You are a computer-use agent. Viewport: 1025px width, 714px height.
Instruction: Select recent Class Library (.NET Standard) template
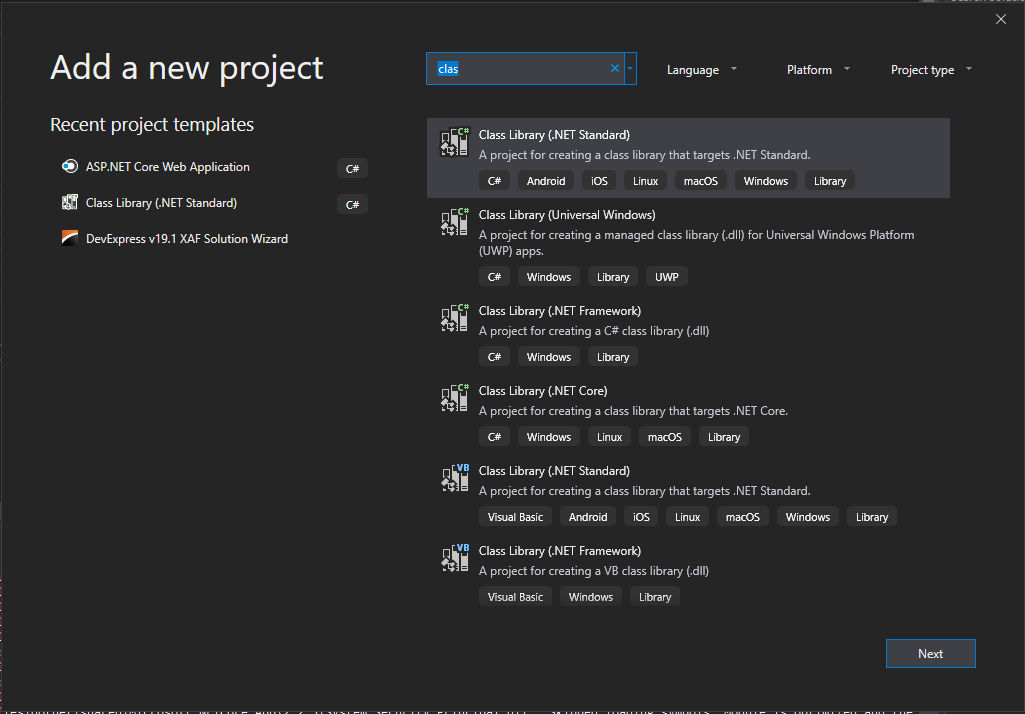pyautogui.click(x=161, y=203)
